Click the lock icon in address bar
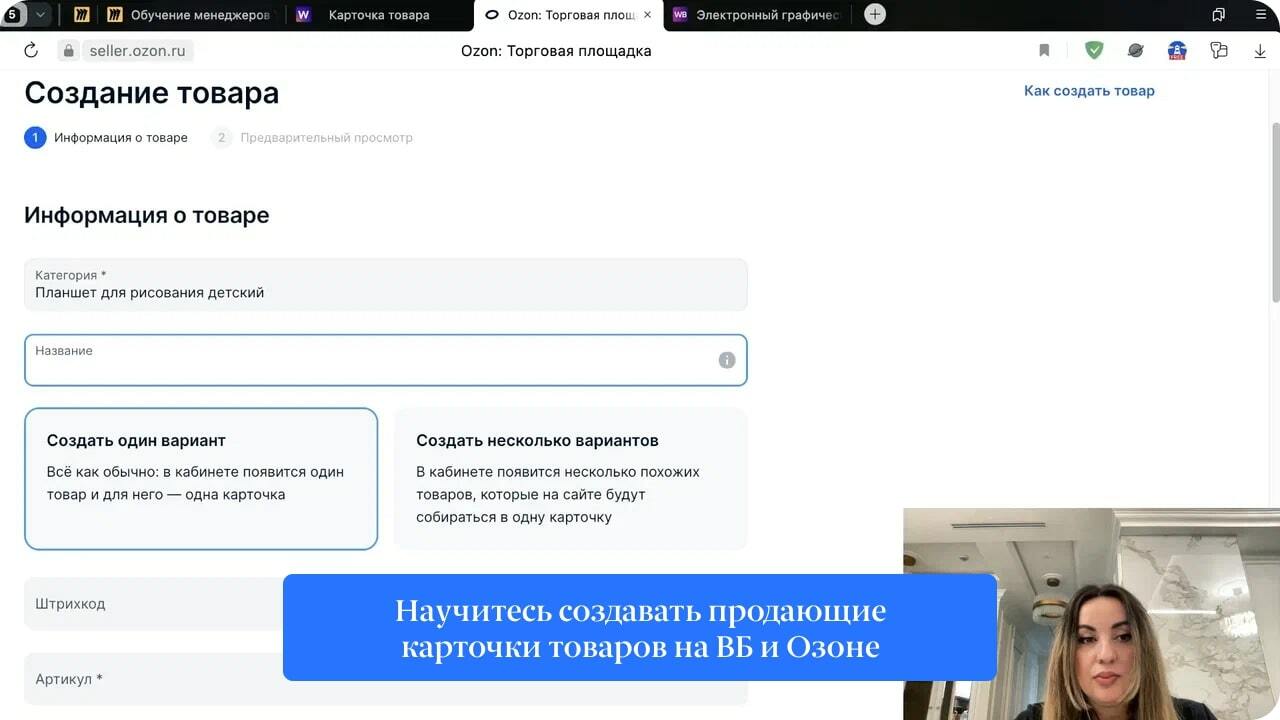This screenshot has height=720, width=1280. coord(68,50)
